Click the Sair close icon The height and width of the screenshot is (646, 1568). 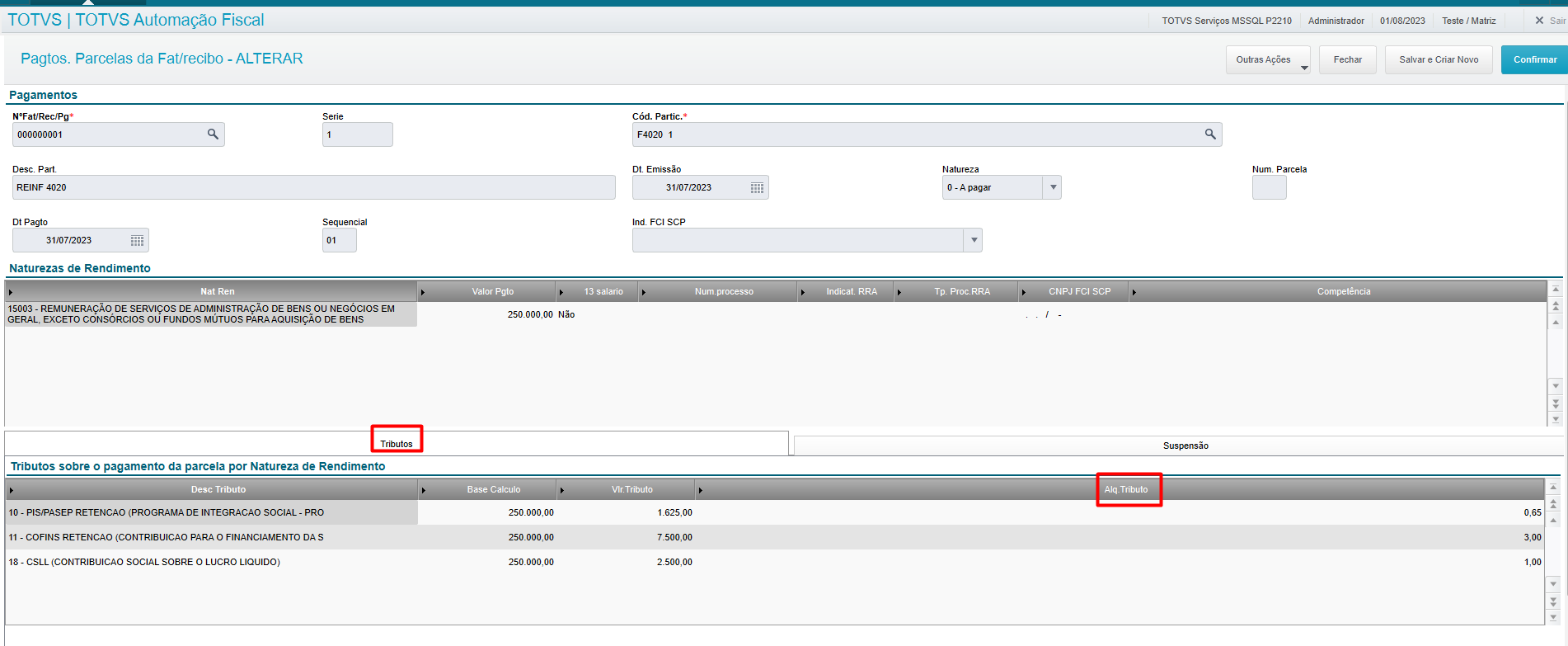(1539, 21)
